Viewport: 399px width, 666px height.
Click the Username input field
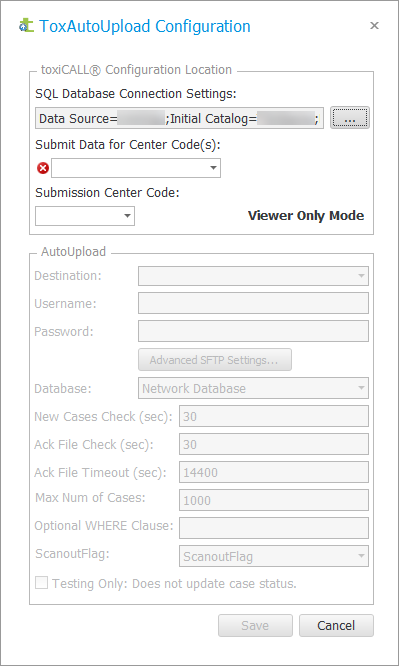253,303
